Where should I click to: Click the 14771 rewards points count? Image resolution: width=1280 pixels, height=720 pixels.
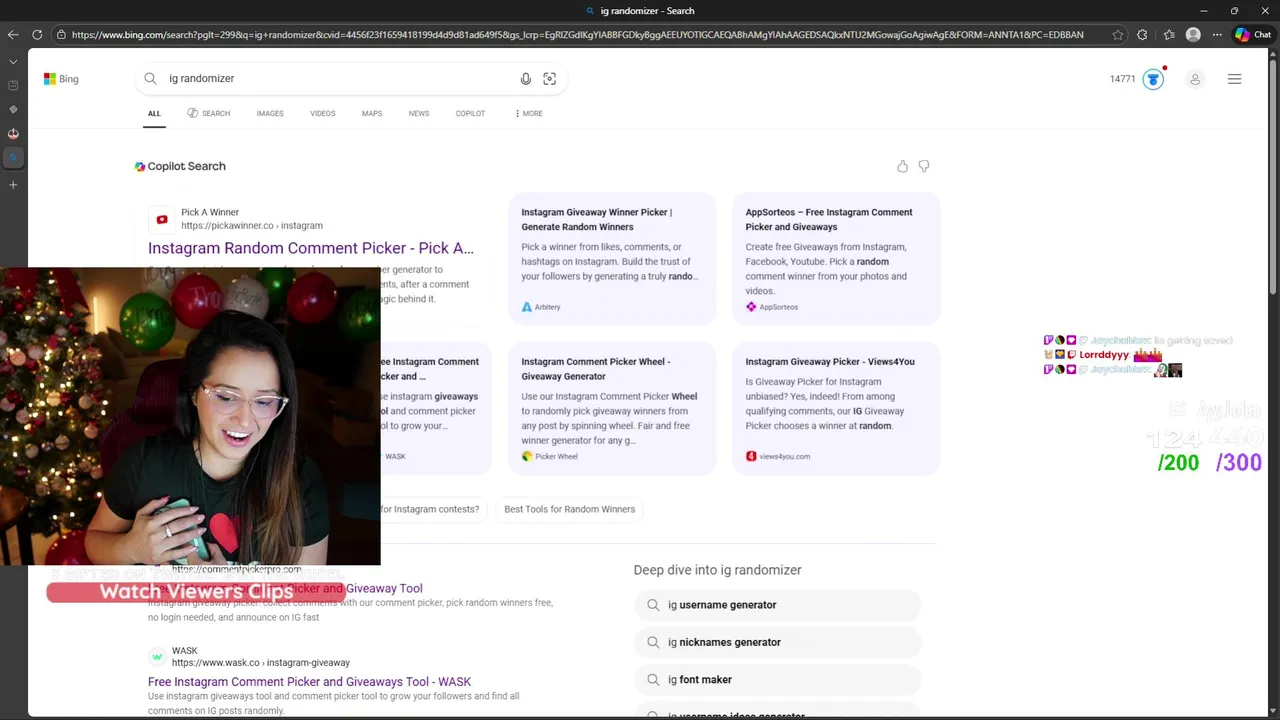point(1122,79)
